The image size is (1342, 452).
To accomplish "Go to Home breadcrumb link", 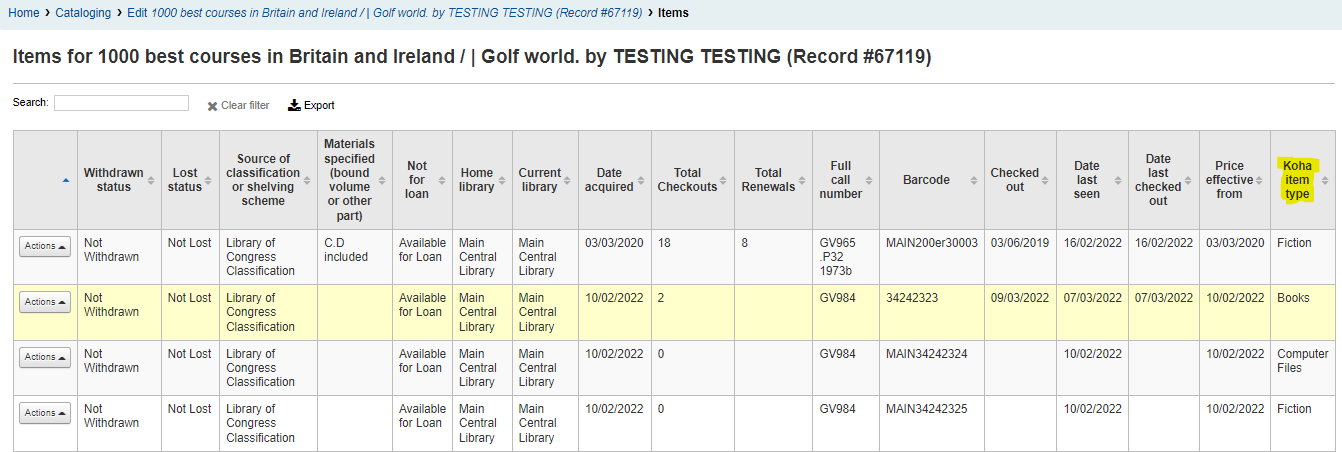I will pyautogui.click(x=24, y=13).
